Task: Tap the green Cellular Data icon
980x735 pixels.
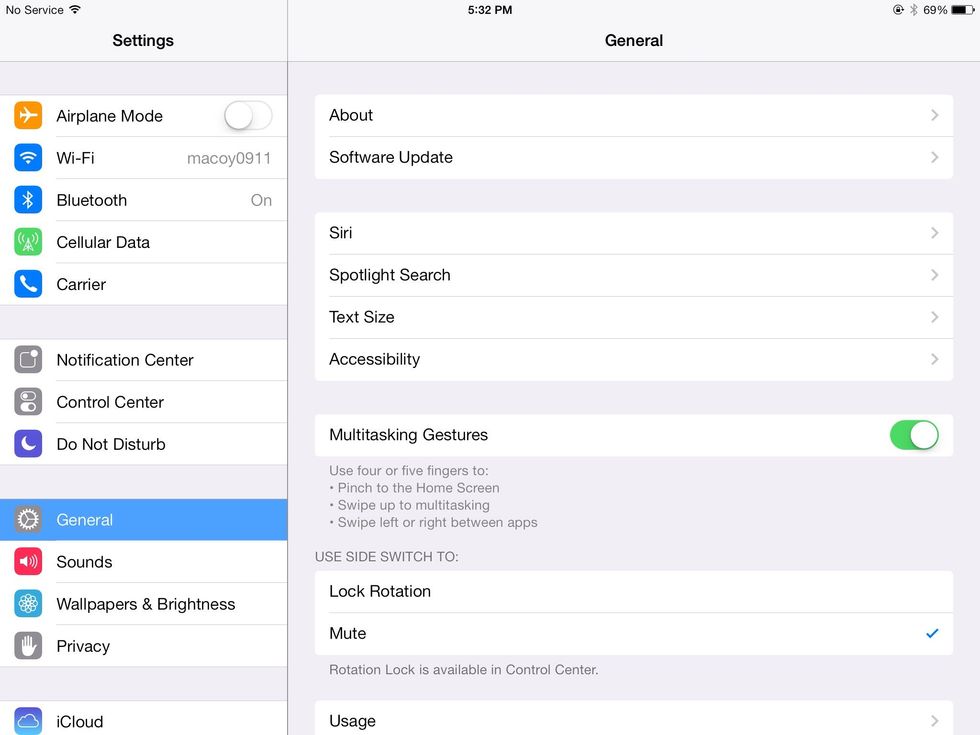Action: [28, 242]
